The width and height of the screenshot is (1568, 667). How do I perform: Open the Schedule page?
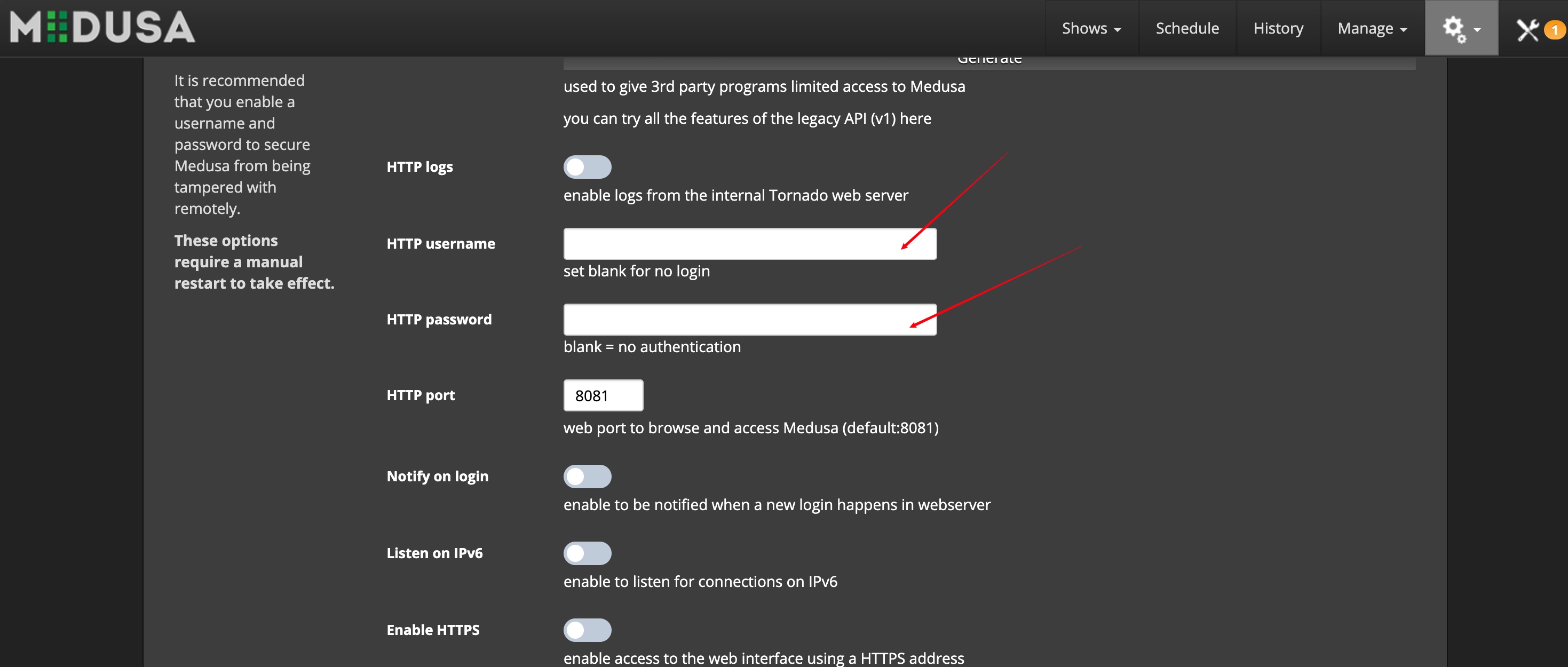click(x=1187, y=28)
